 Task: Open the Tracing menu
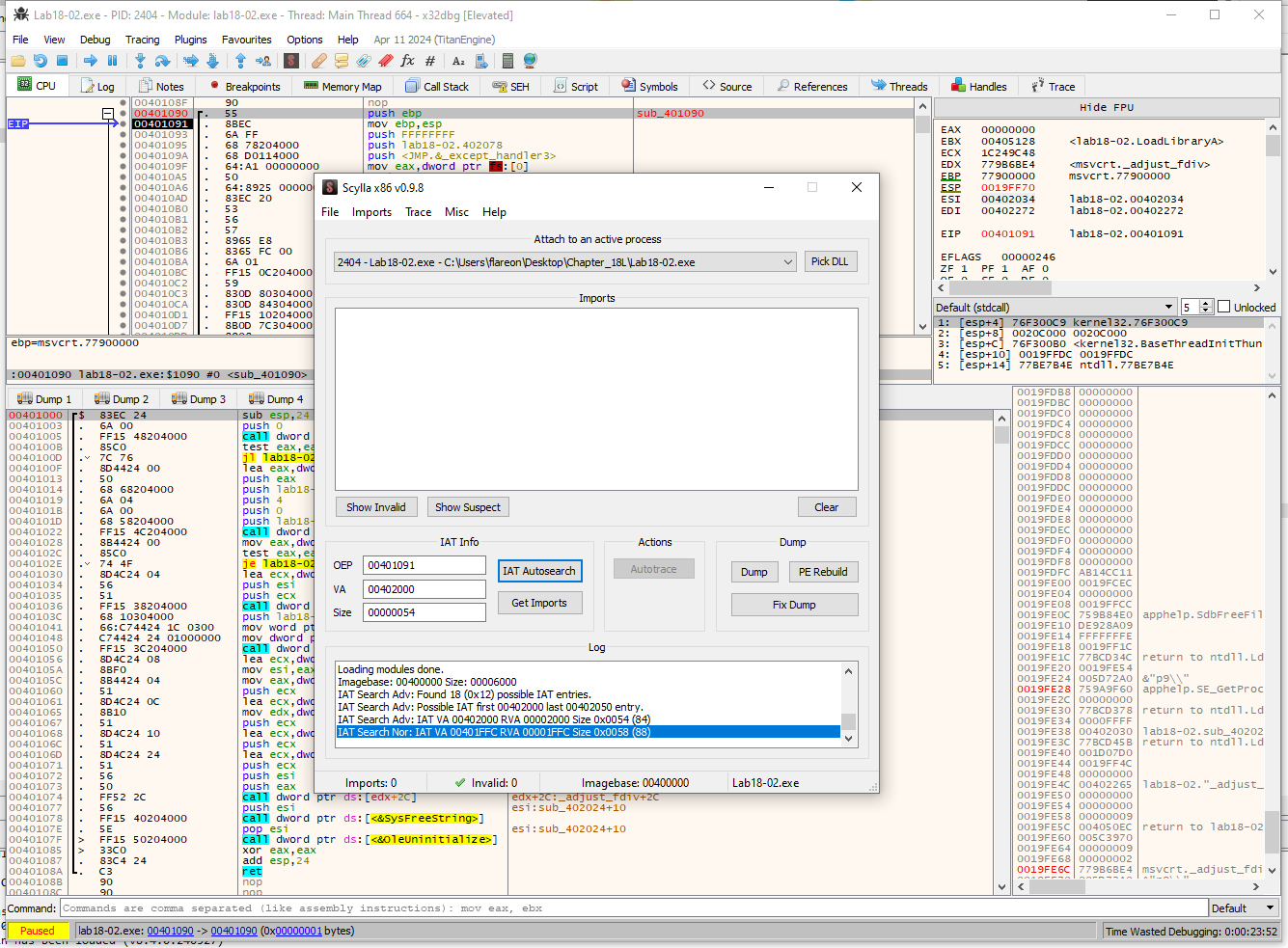[142, 40]
